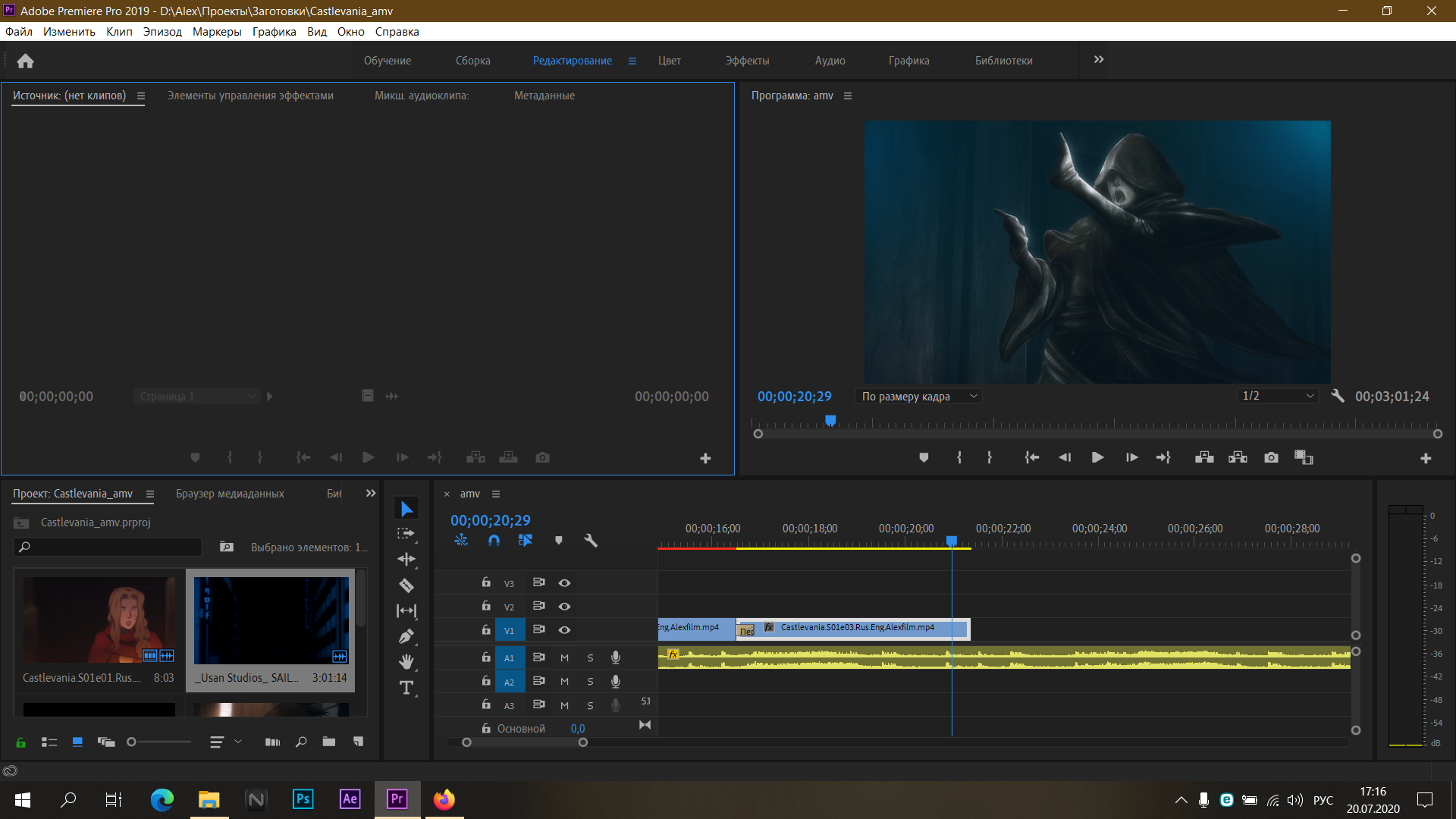Switch to the Цвет workspace

[669, 61]
